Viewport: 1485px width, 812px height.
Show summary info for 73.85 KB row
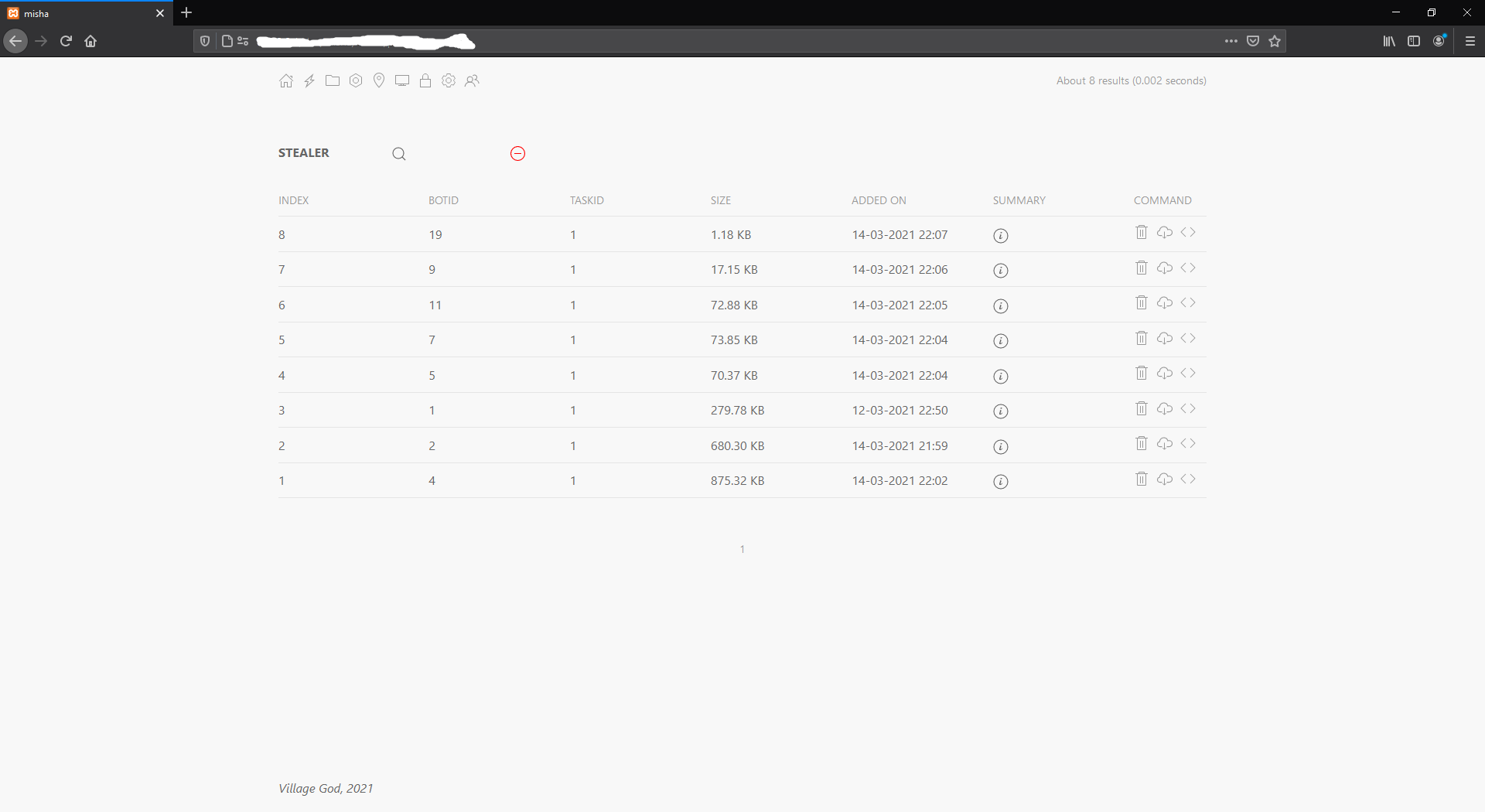coord(1001,341)
